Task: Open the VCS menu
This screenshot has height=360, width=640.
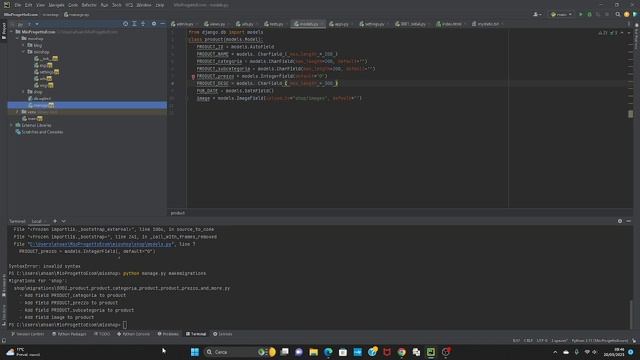Action: coord(129,5)
